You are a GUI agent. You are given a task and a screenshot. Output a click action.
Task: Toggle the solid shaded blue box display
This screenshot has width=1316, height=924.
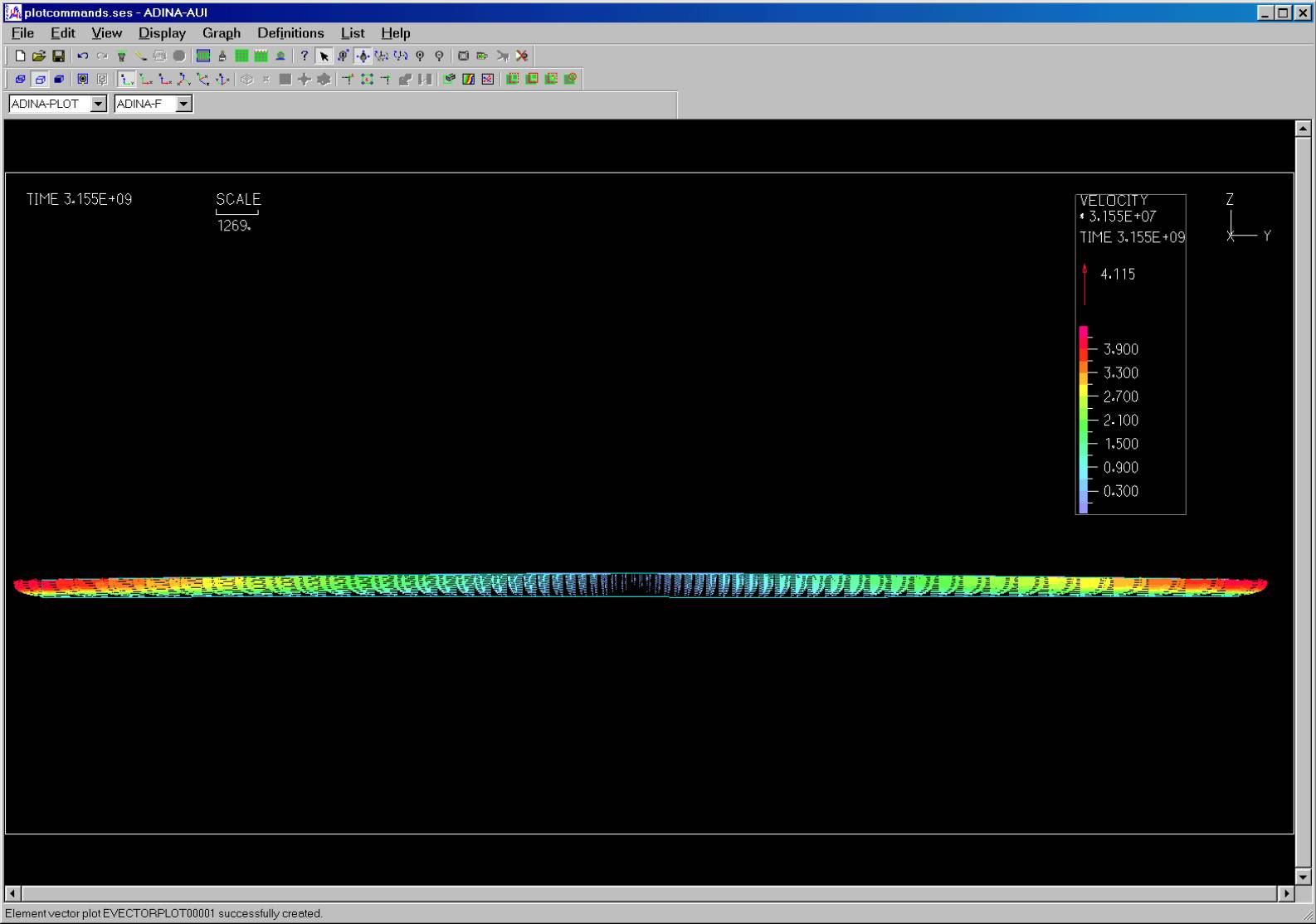pos(59,80)
